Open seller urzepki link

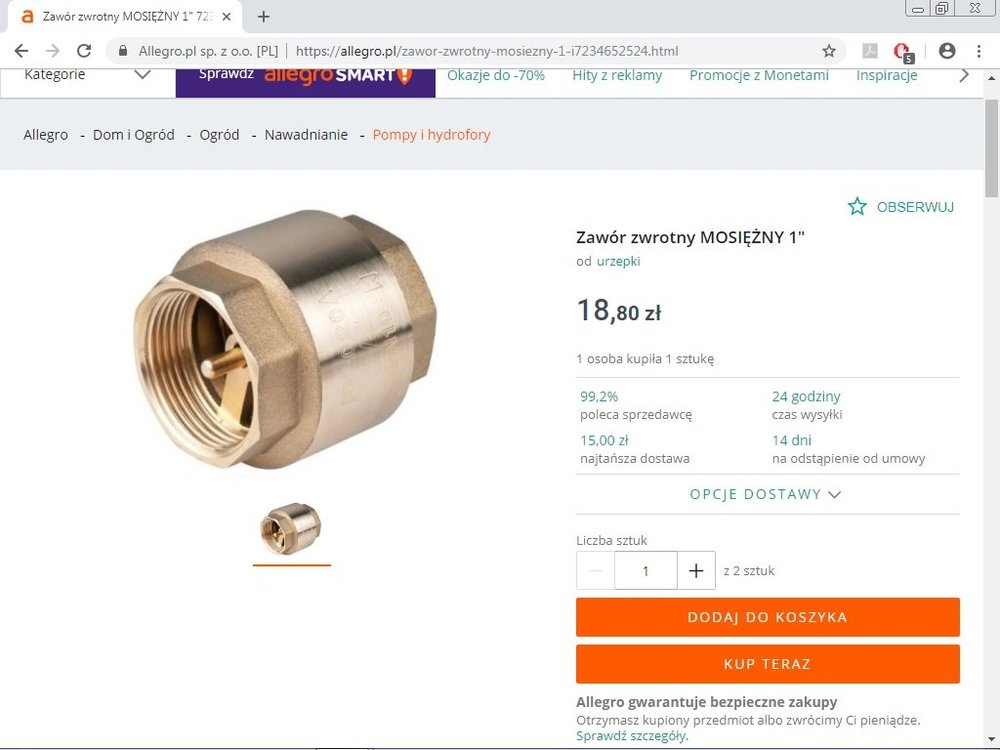coord(618,261)
